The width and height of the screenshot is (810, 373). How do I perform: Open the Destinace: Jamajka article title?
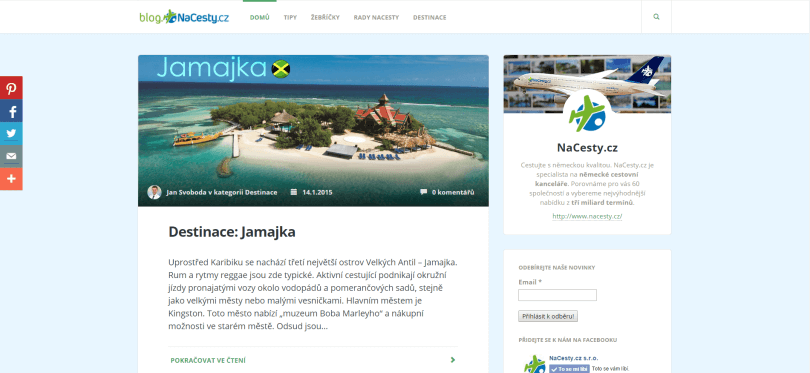click(x=232, y=232)
